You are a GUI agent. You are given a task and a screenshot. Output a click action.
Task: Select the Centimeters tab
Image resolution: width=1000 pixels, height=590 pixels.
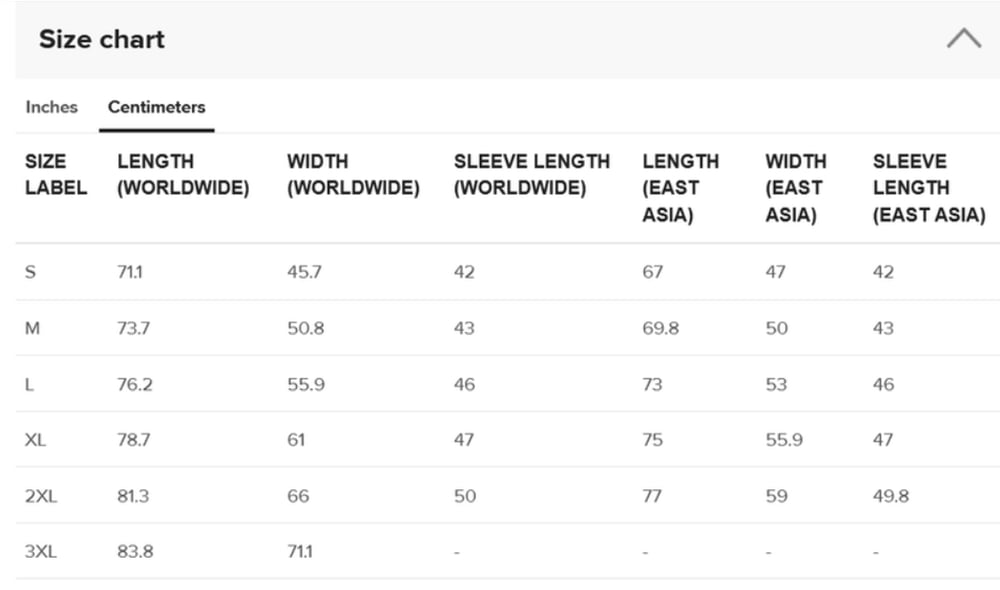(156, 107)
